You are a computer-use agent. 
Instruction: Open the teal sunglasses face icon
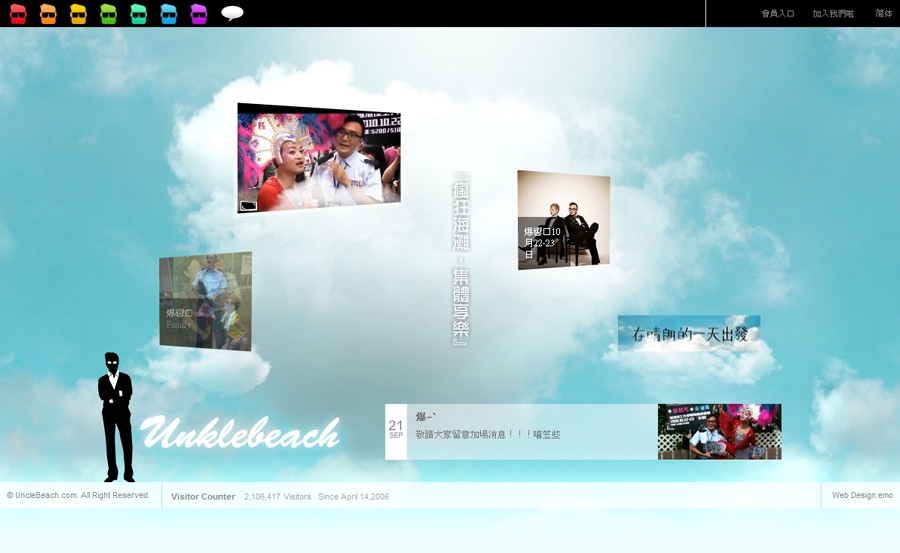(138, 14)
